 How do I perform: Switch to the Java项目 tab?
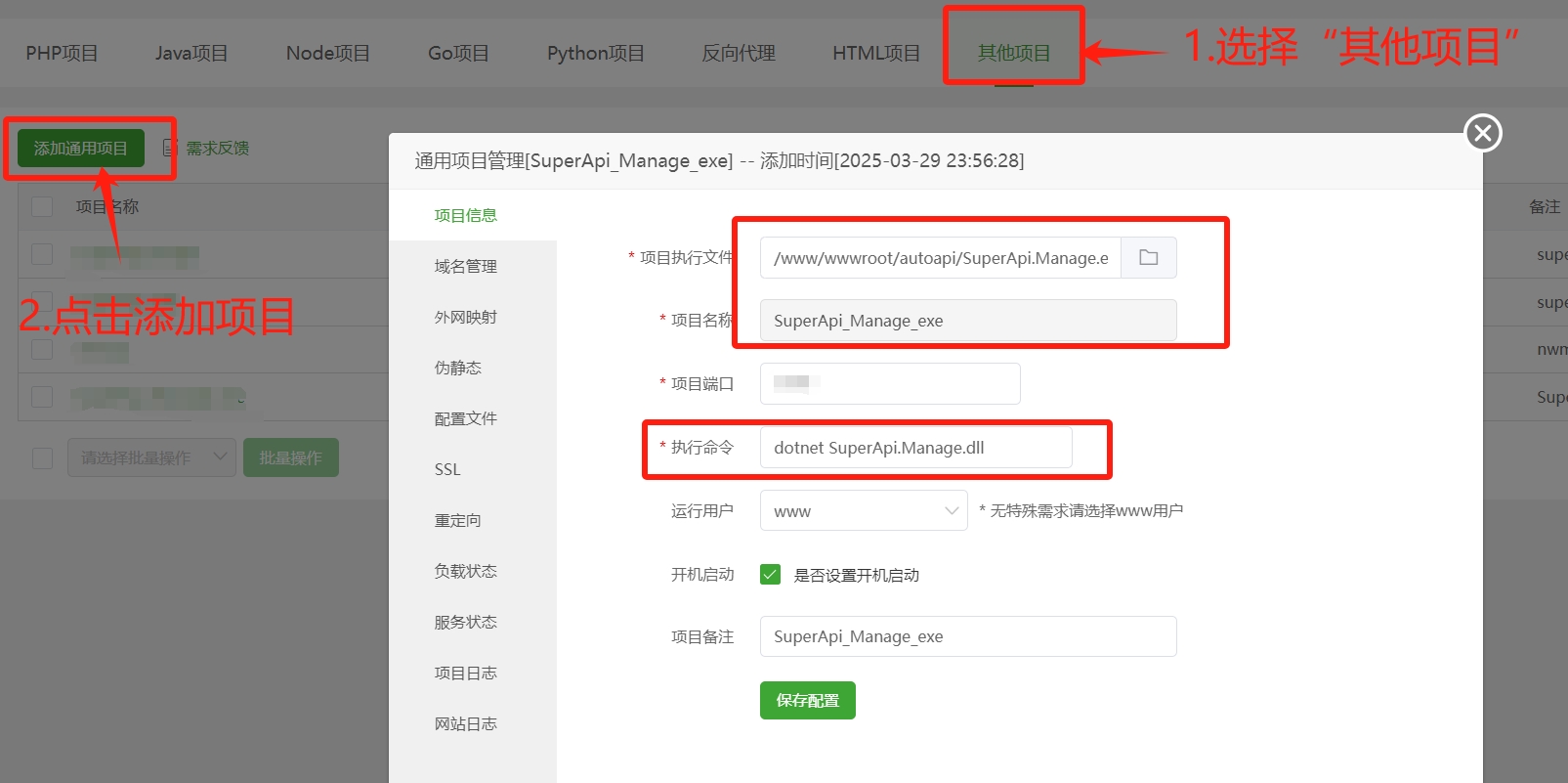coord(191,53)
